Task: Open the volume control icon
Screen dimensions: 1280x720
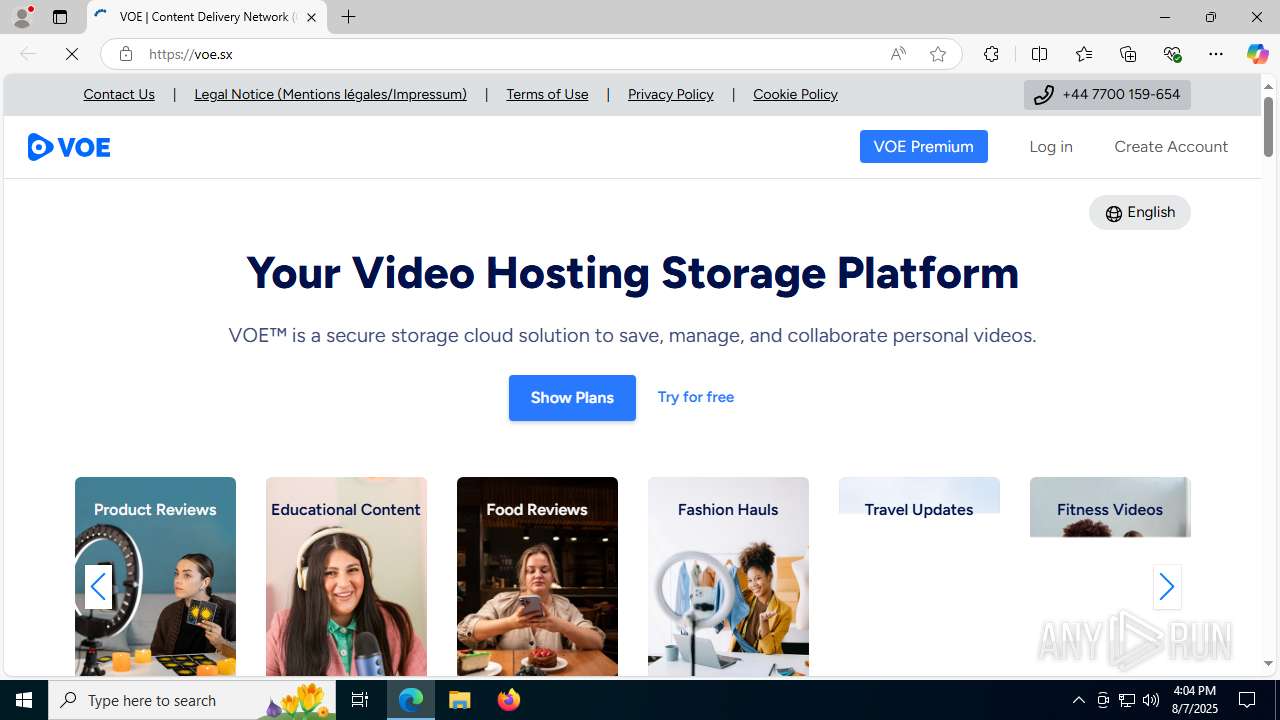Action: (x=1151, y=700)
